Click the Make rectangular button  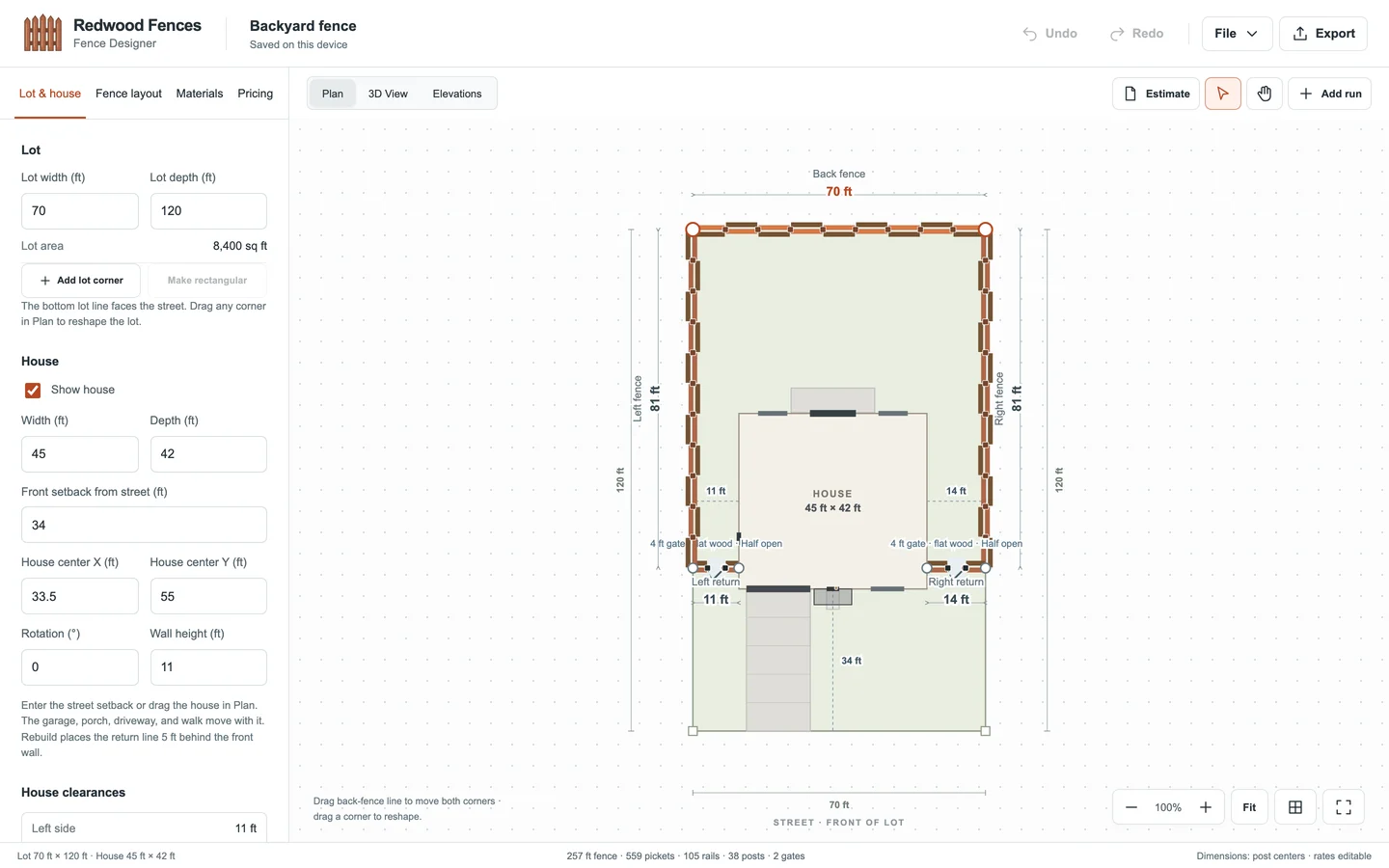pyautogui.click(x=207, y=281)
